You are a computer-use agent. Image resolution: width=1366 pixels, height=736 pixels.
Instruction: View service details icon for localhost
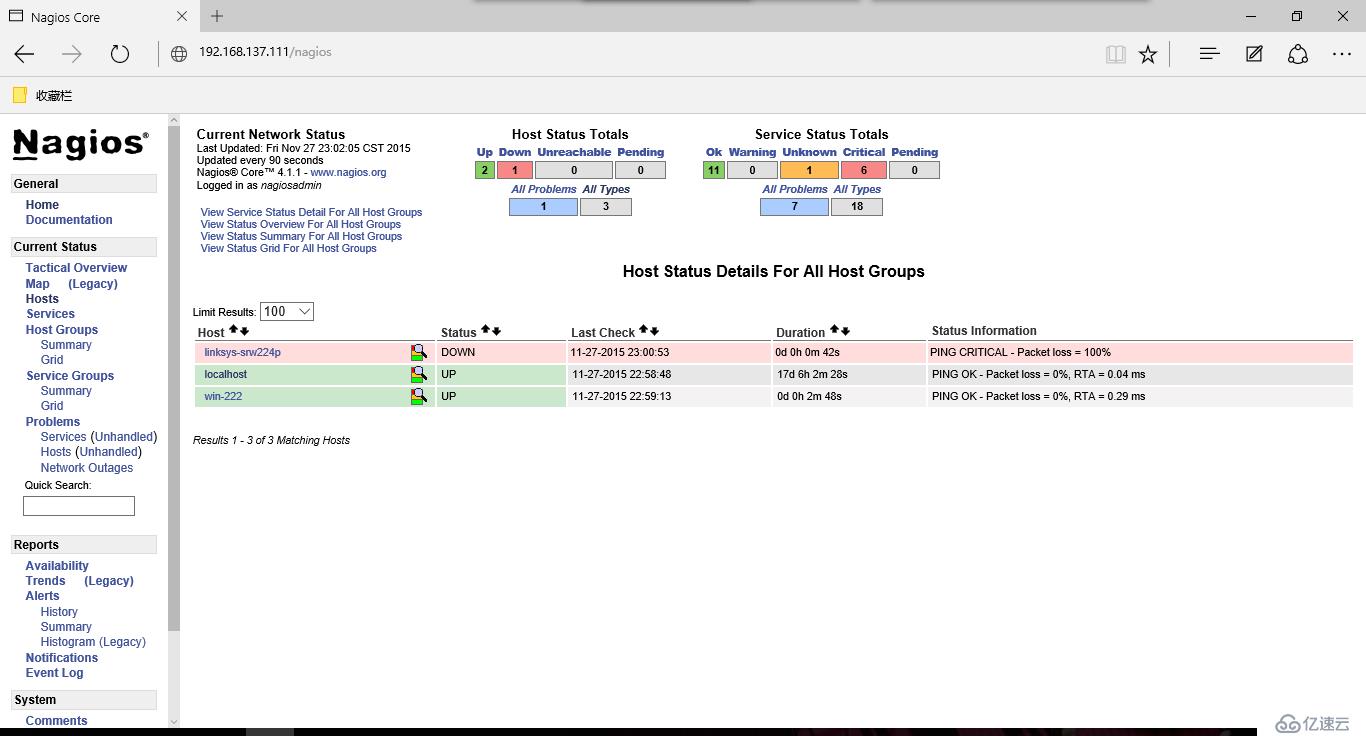coord(419,374)
